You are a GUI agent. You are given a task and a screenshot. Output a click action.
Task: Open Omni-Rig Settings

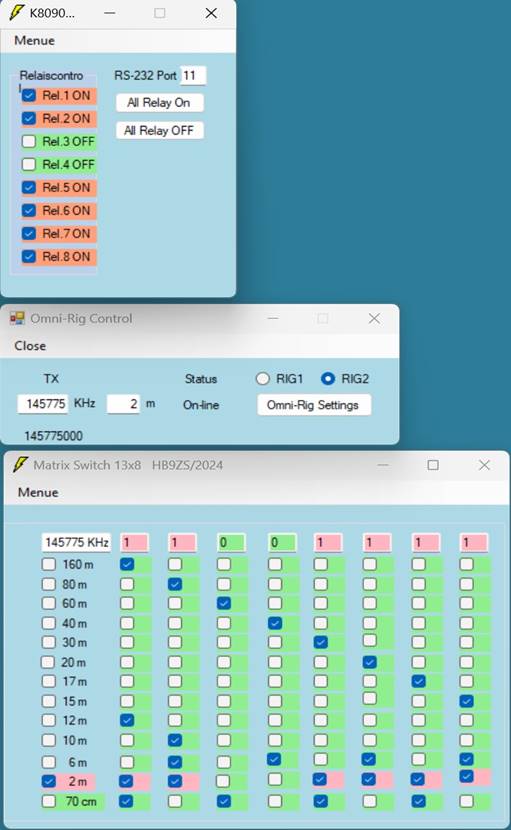[313, 405]
